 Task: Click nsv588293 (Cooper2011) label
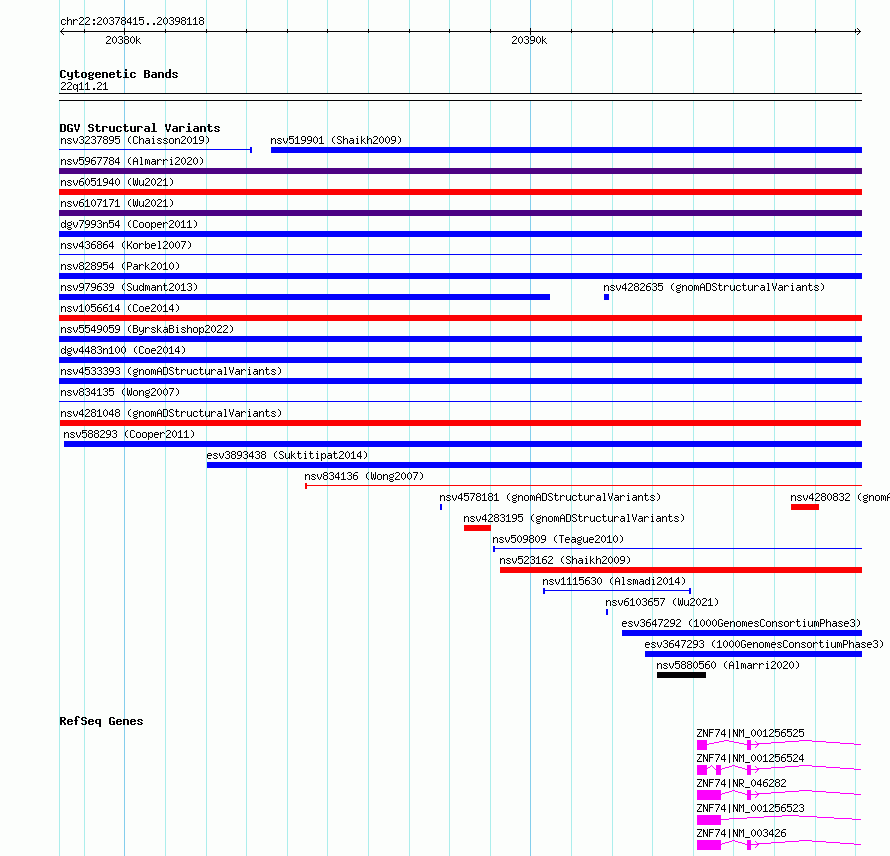coord(129,434)
